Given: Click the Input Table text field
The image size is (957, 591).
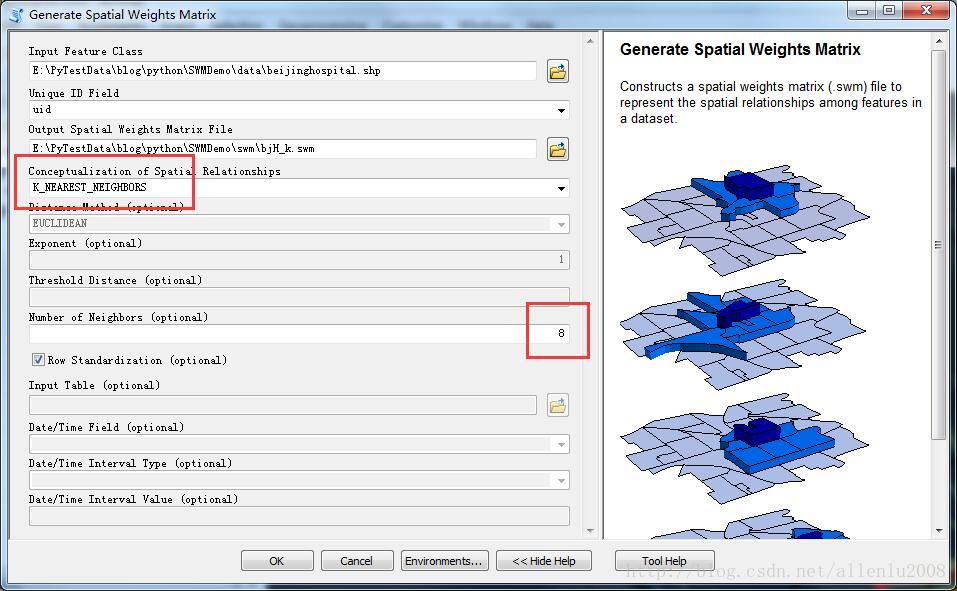Looking at the screenshot, I should (283, 405).
